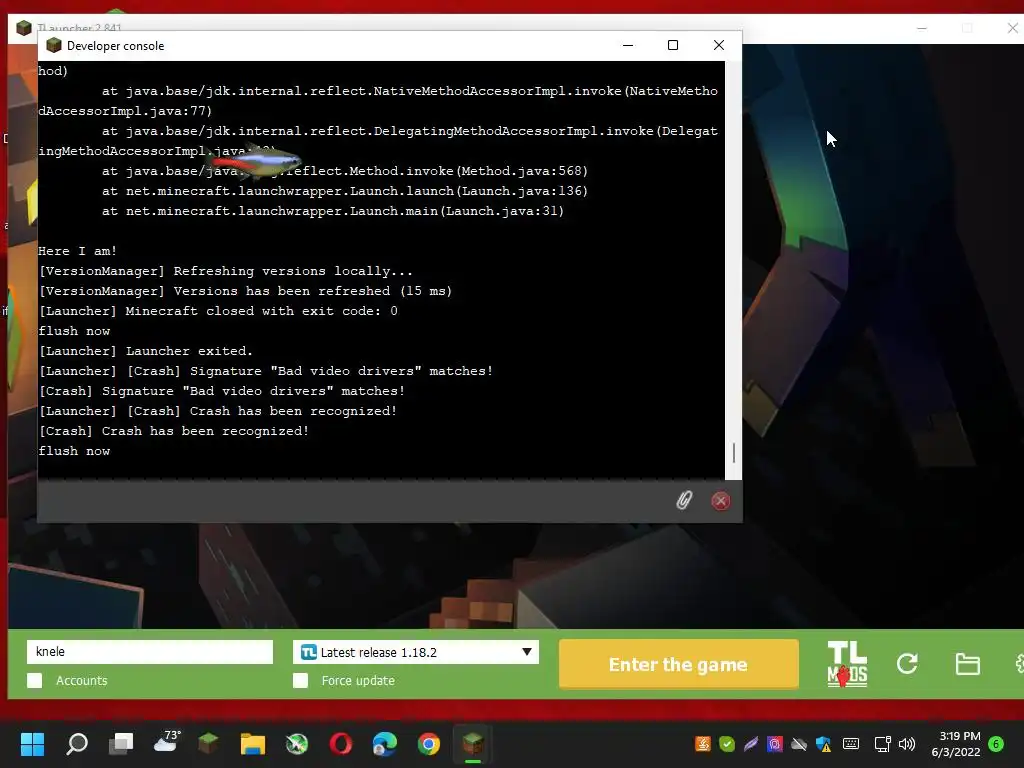Minimize the Developer console window
The width and height of the screenshot is (1024, 768).
(628, 45)
